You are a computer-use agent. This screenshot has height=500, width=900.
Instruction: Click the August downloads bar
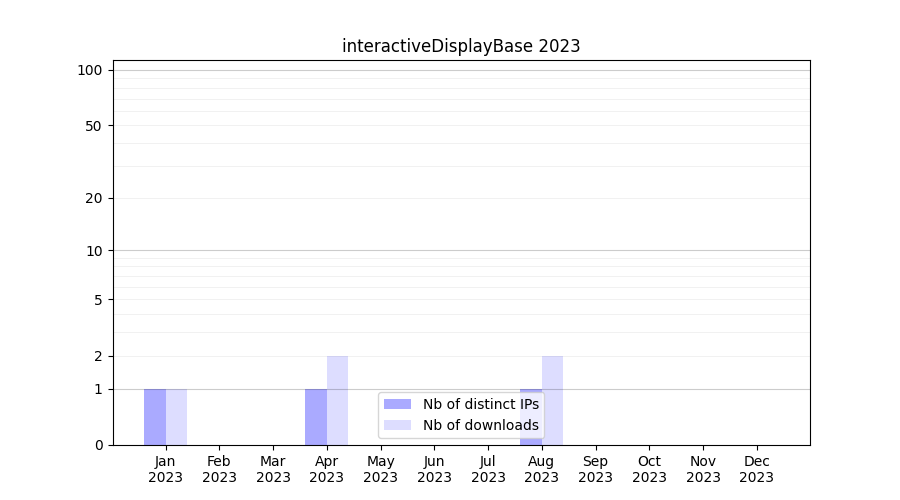(552, 400)
